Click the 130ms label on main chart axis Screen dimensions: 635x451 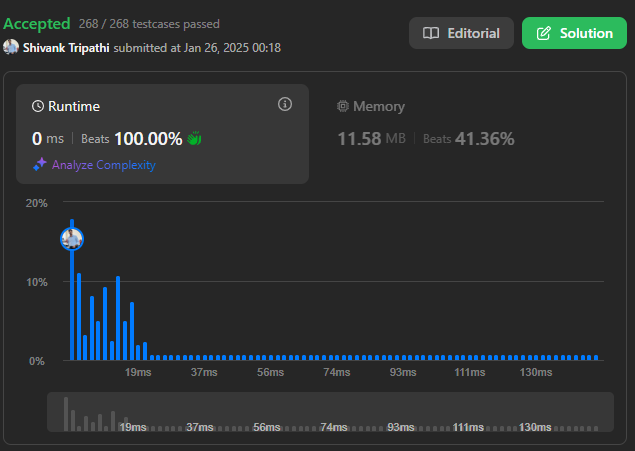[x=536, y=372]
